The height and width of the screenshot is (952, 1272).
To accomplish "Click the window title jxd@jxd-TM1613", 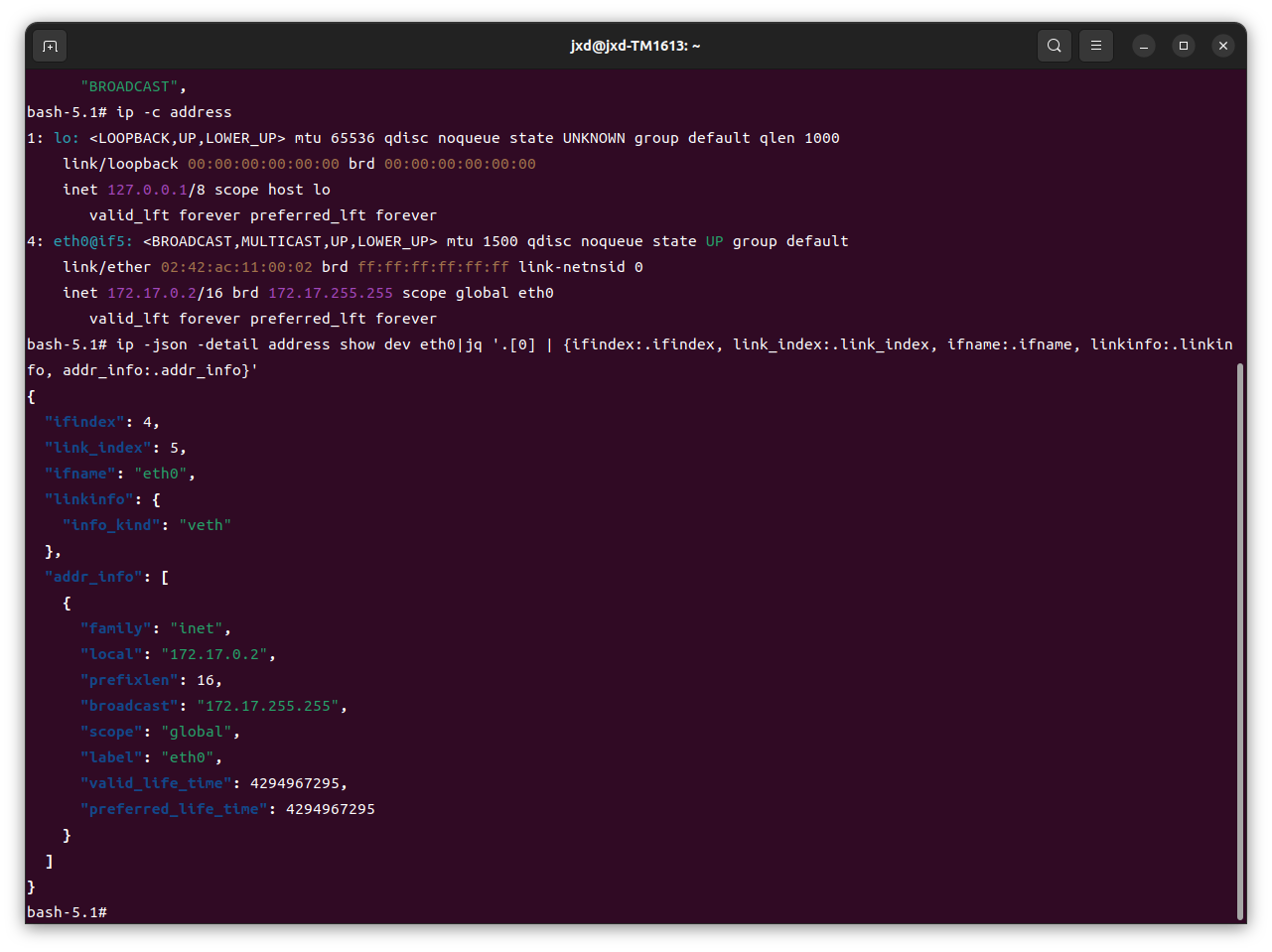I will (x=635, y=46).
